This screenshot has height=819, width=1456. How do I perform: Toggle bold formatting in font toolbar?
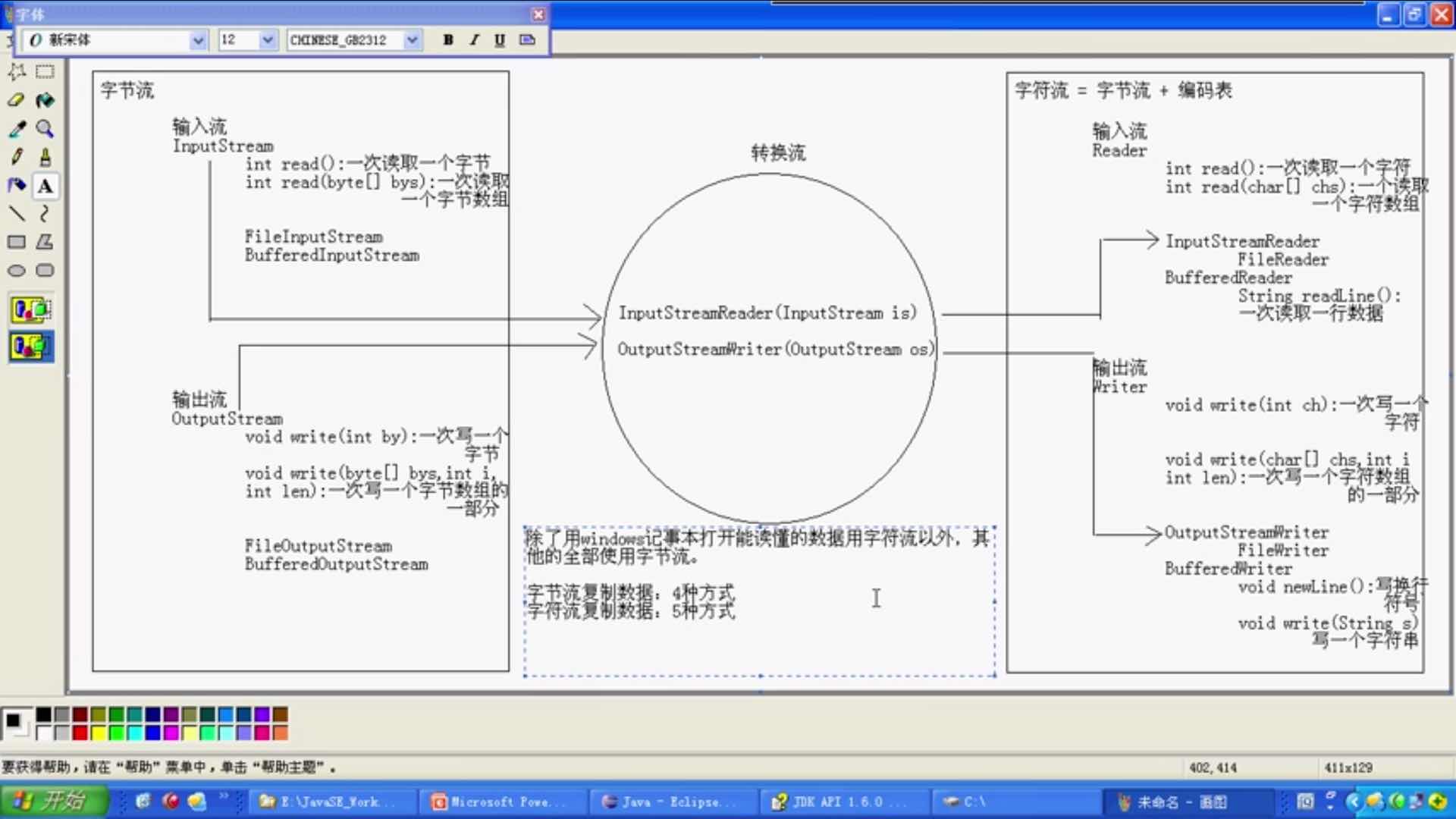pos(448,40)
